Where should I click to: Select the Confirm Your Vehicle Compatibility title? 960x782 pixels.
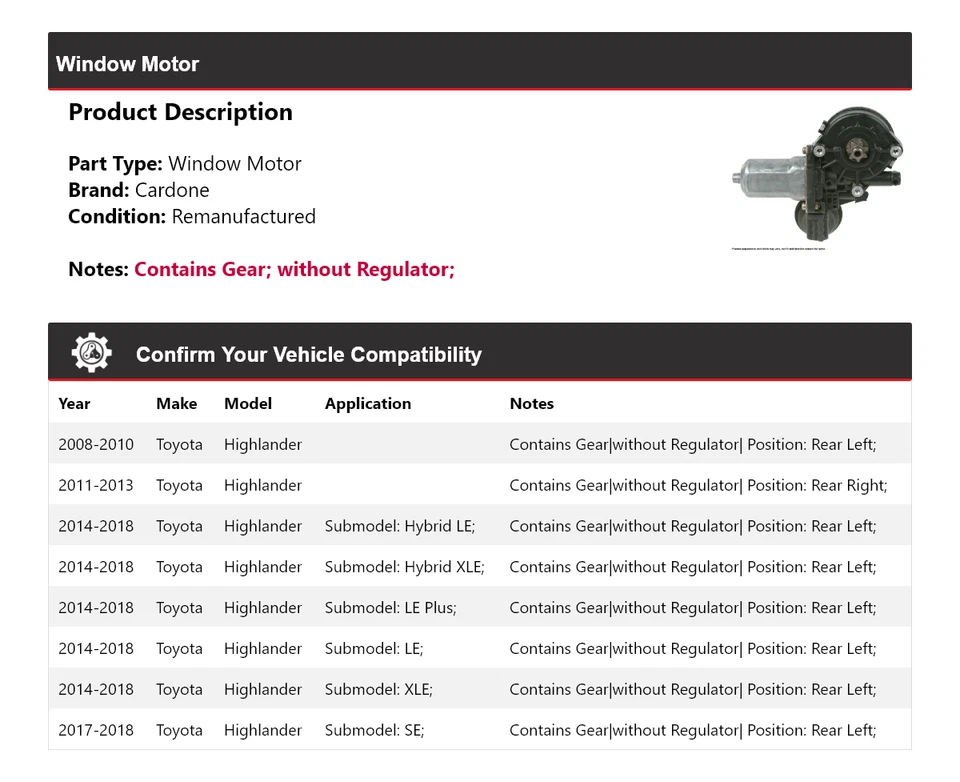(x=308, y=354)
